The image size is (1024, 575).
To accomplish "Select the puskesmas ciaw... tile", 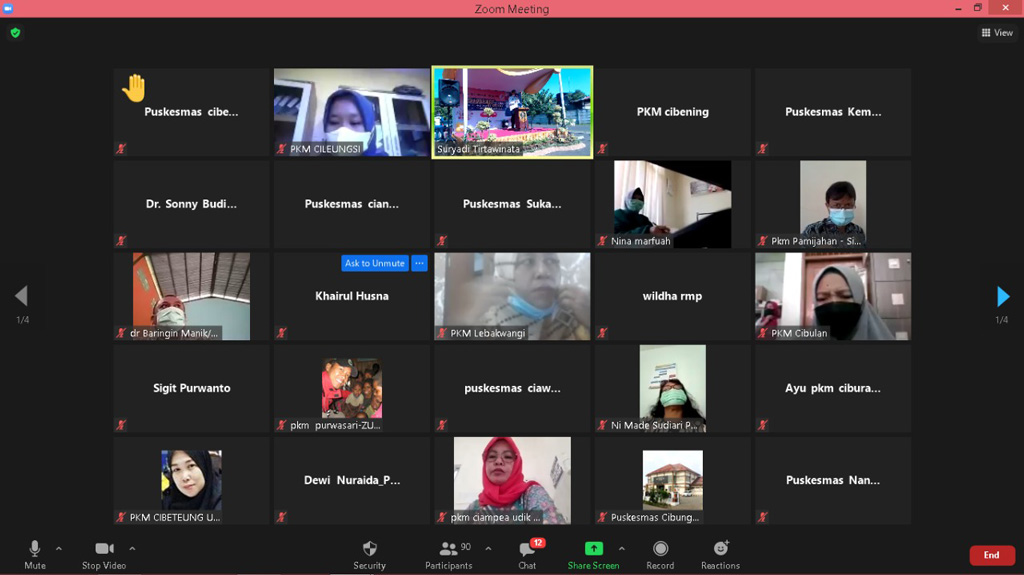I will point(513,389).
